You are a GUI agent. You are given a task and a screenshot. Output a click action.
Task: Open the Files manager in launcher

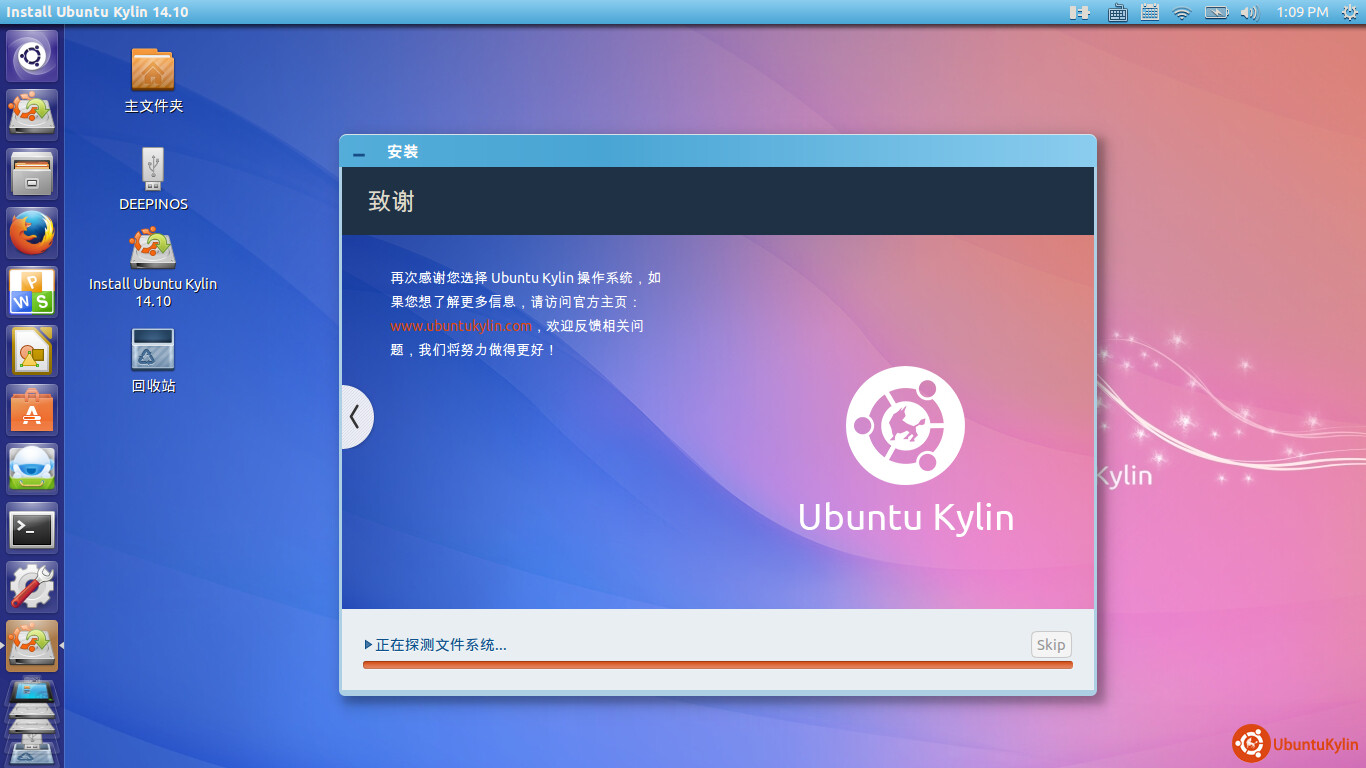[x=32, y=174]
